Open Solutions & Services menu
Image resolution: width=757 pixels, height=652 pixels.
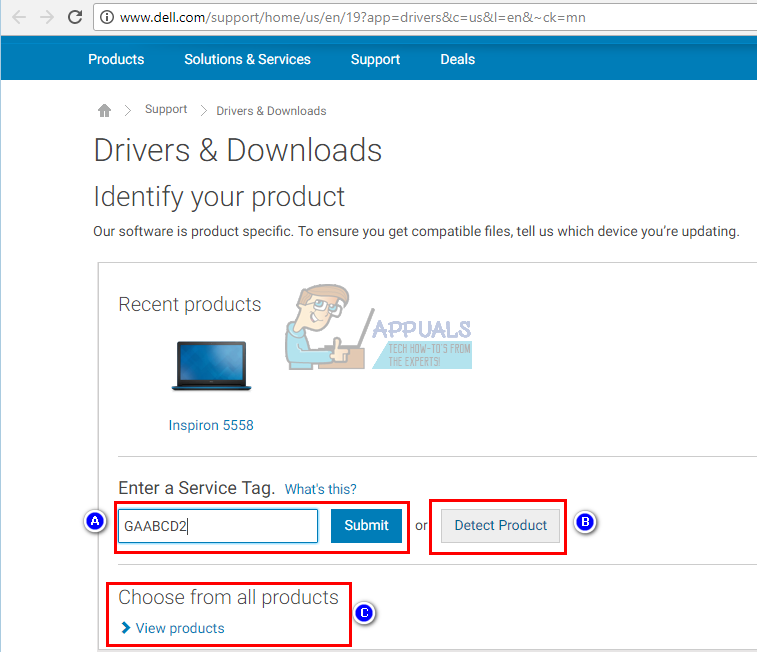(x=247, y=59)
